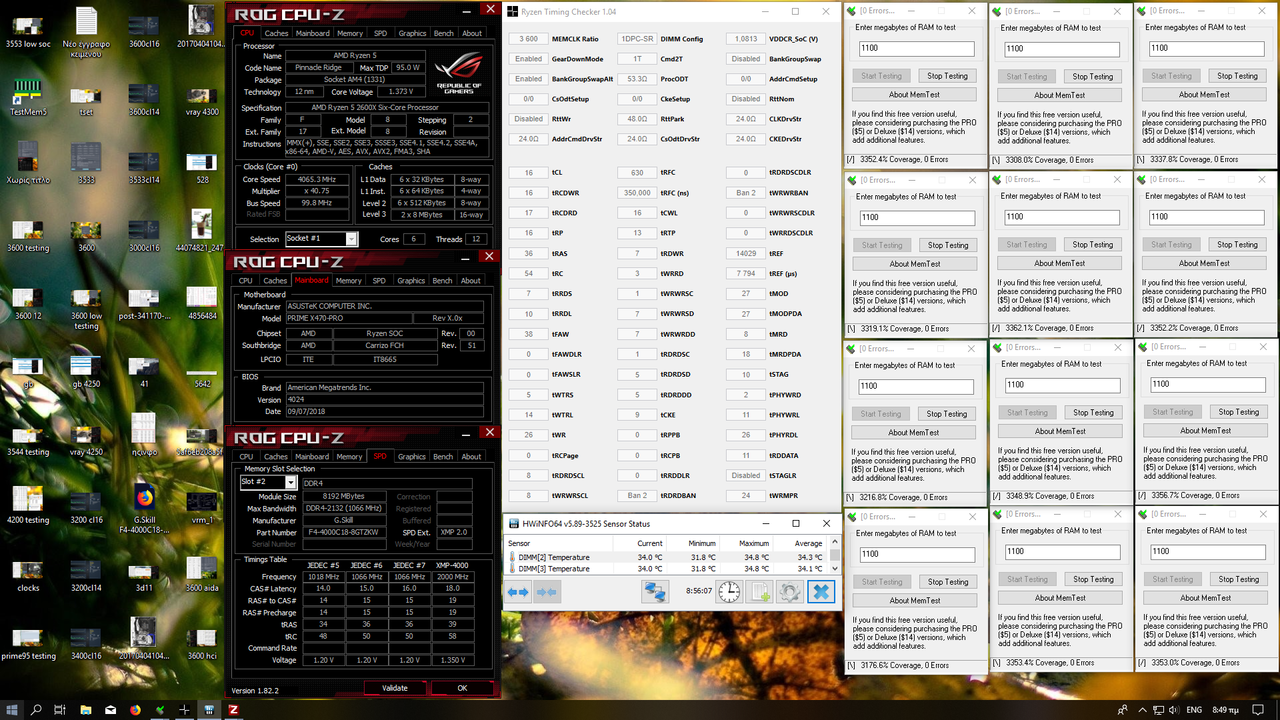Click HWiNFO sensor list scroll-down arrow
The width and height of the screenshot is (1280, 720).
point(835,568)
